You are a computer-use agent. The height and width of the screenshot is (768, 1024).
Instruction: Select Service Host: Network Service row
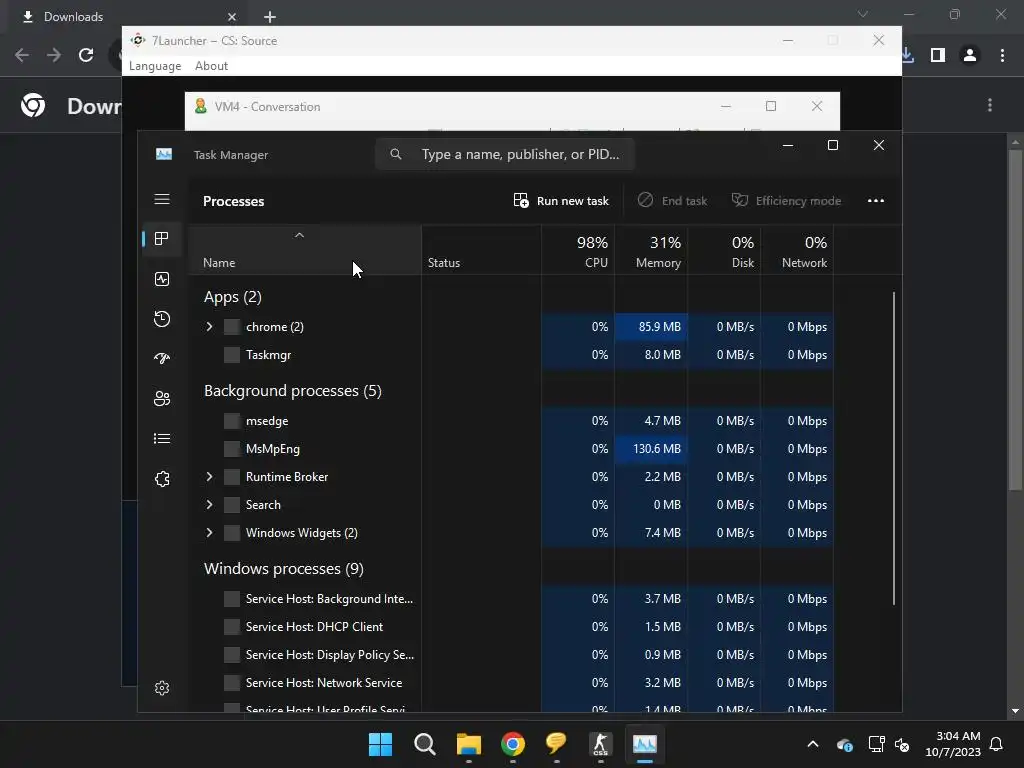click(511, 682)
